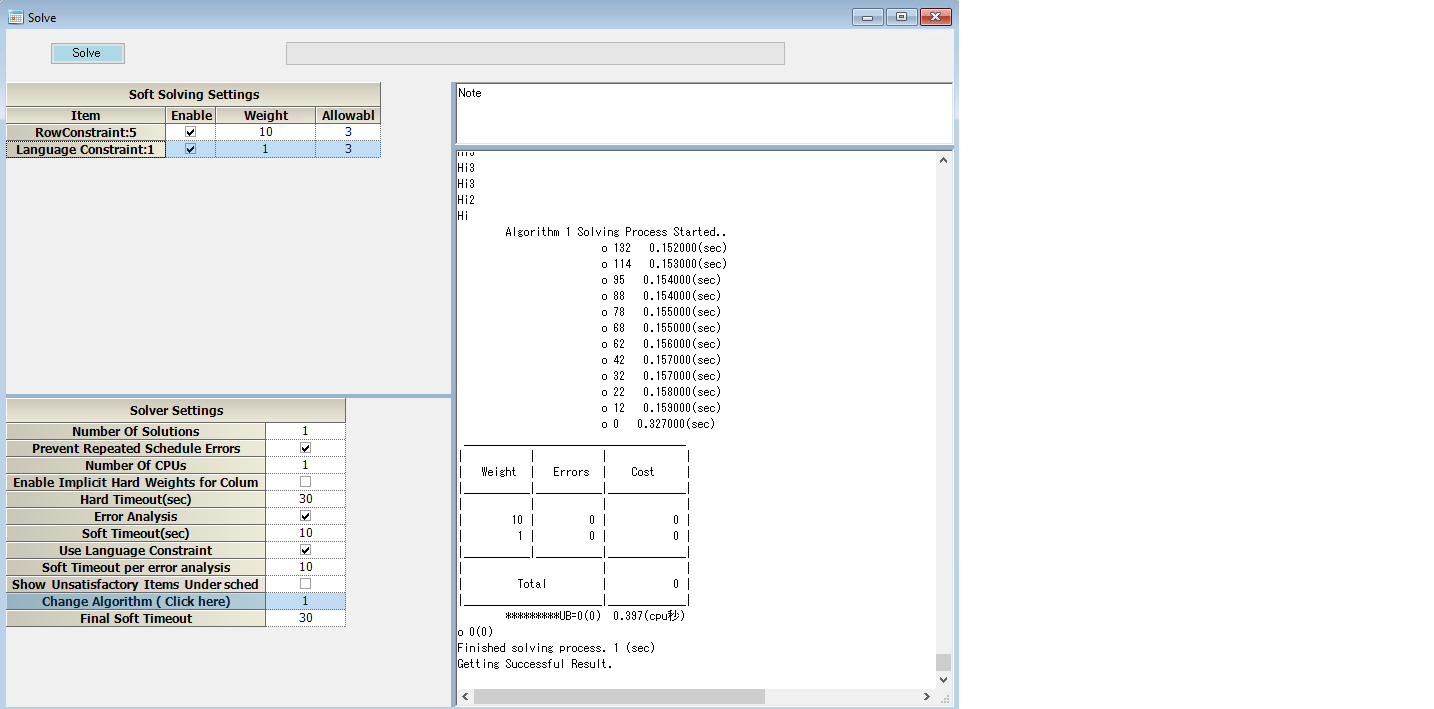Viewport: 1434px width, 709px height.
Task: Click the log's horizontal scrollbar left arrow
Action: point(465,696)
